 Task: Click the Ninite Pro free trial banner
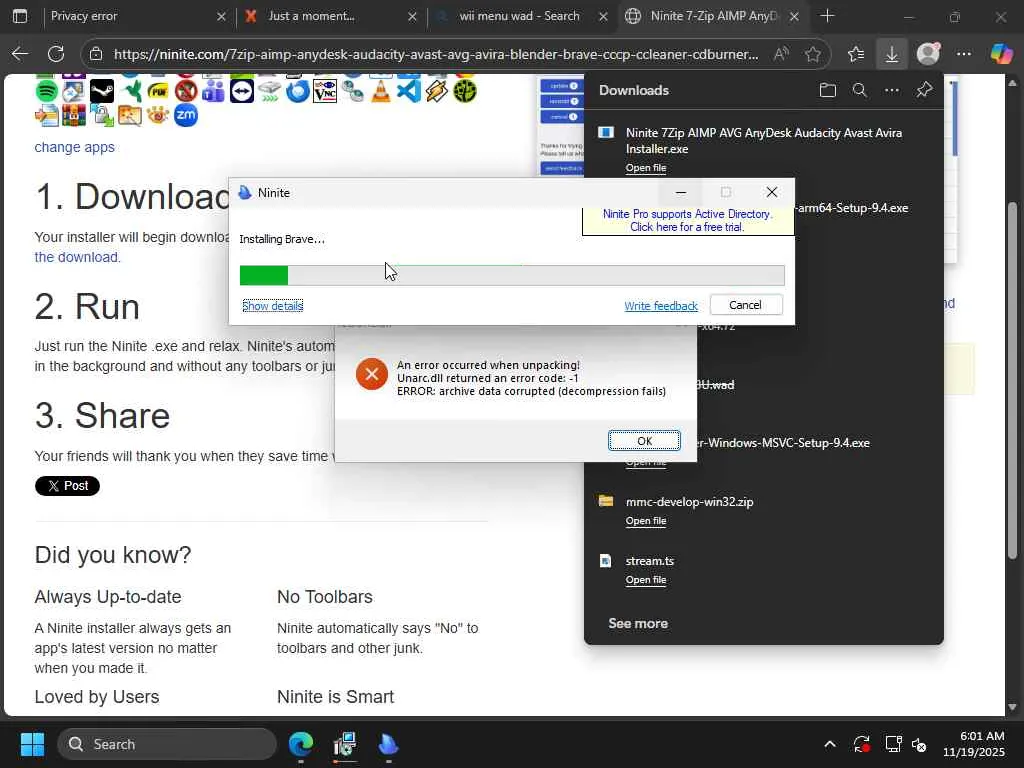pos(687,221)
